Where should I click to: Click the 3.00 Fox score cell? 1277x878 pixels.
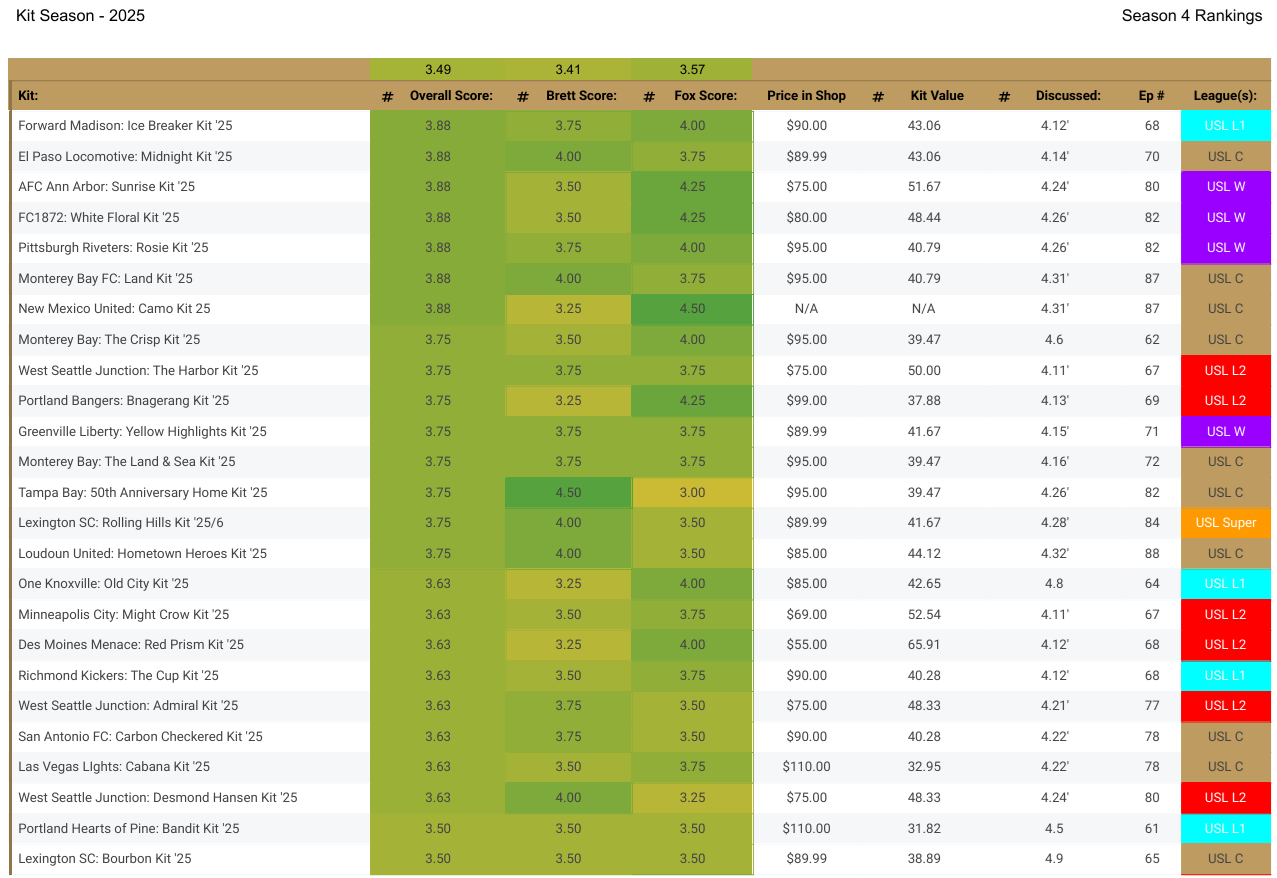click(x=692, y=493)
